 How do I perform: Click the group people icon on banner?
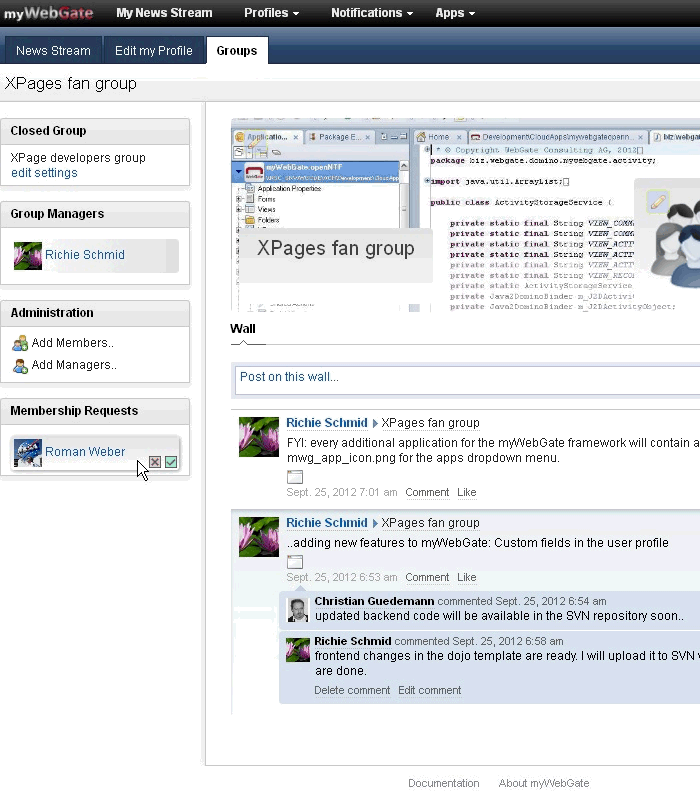pyautogui.click(x=677, y=245)
